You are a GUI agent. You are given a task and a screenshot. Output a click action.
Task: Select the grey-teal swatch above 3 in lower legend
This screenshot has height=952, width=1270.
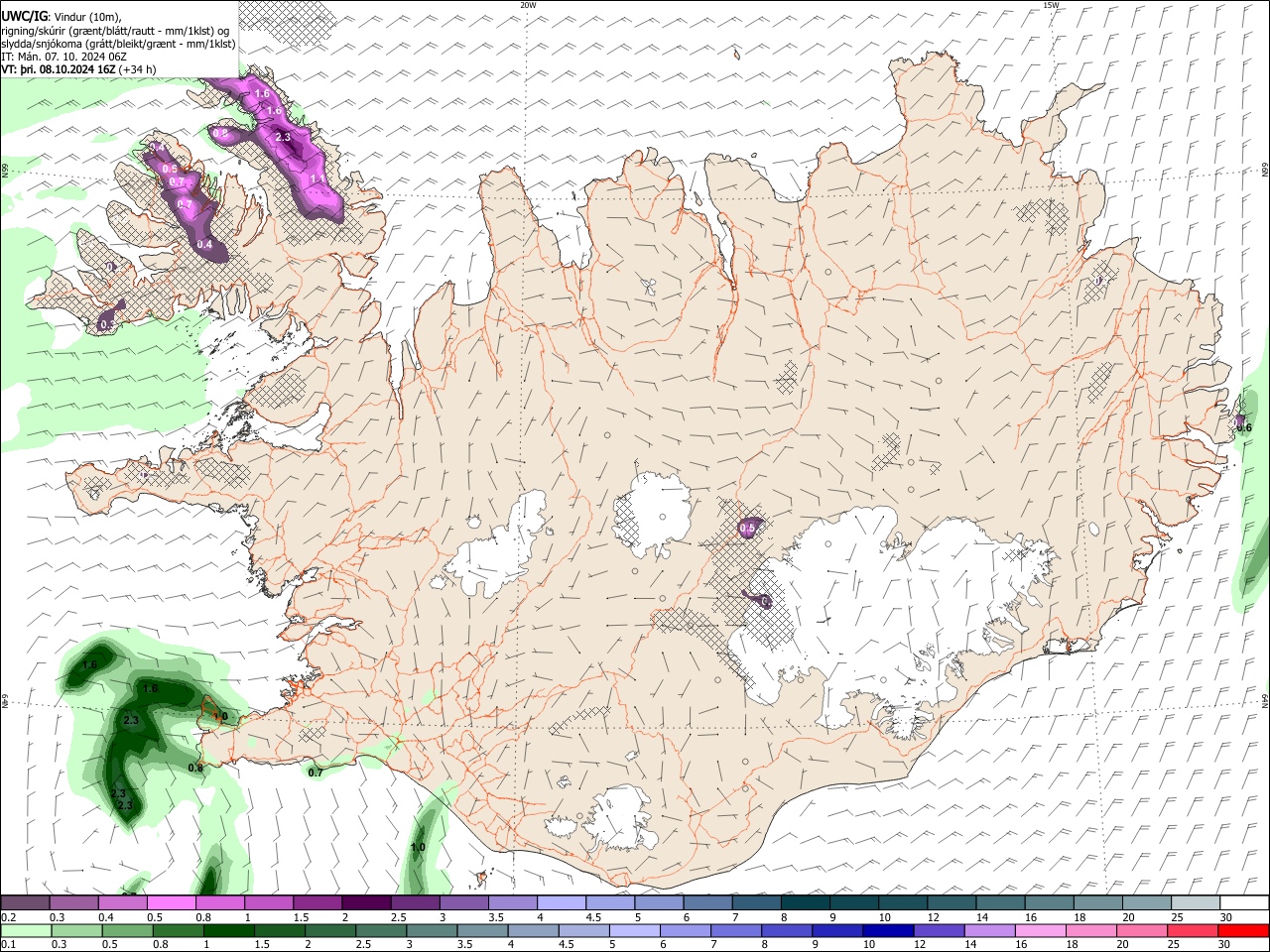[x=432, y=930]
